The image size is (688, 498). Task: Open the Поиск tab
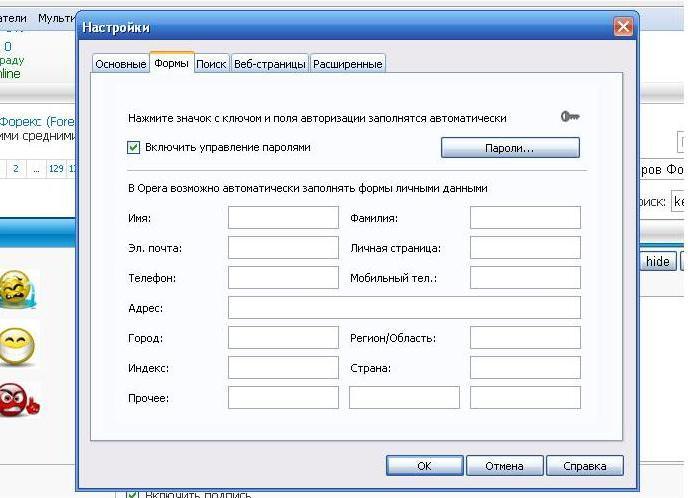tap(211, 64)
